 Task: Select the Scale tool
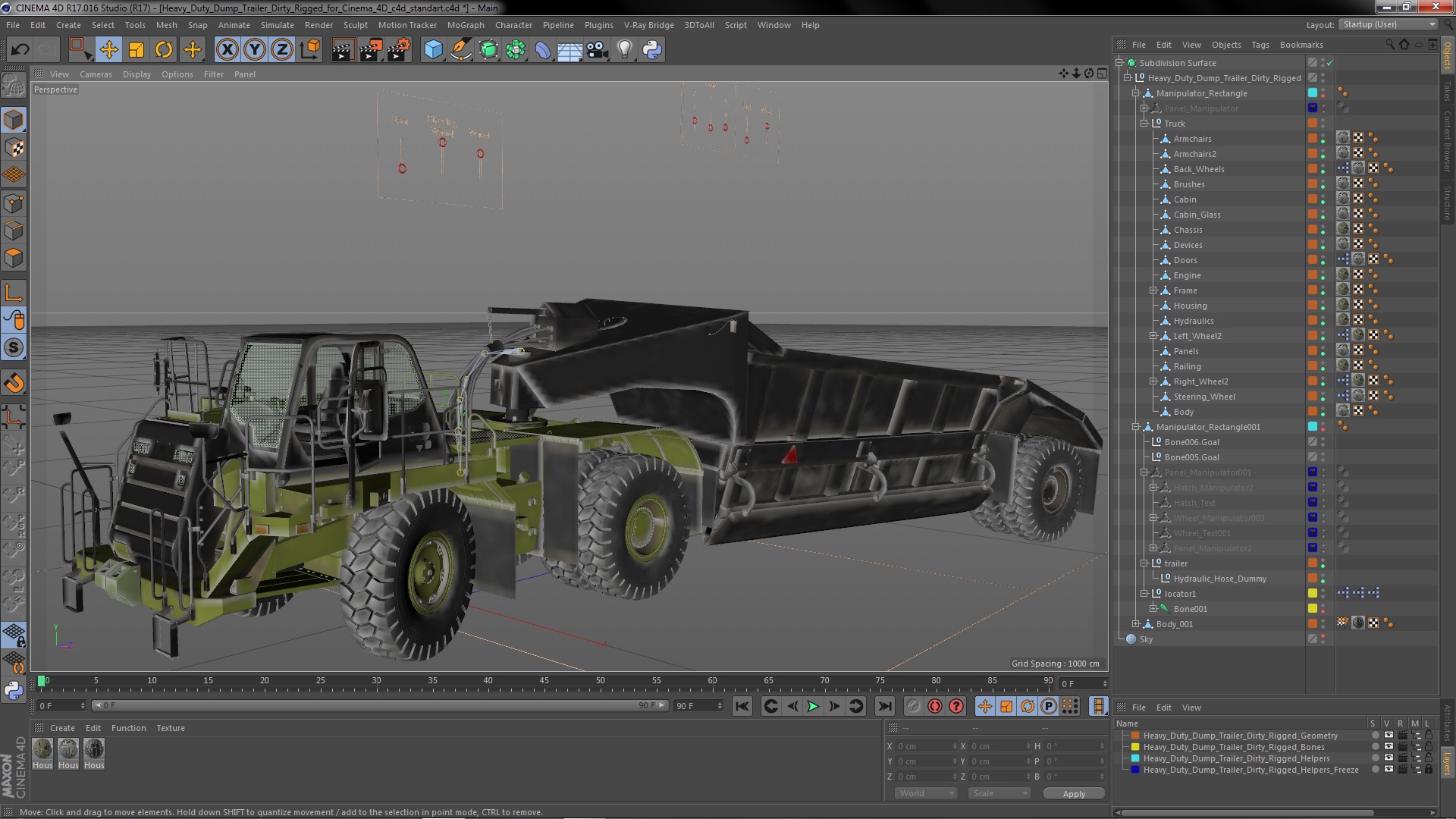pyautogui.click(x=136, y=50)
